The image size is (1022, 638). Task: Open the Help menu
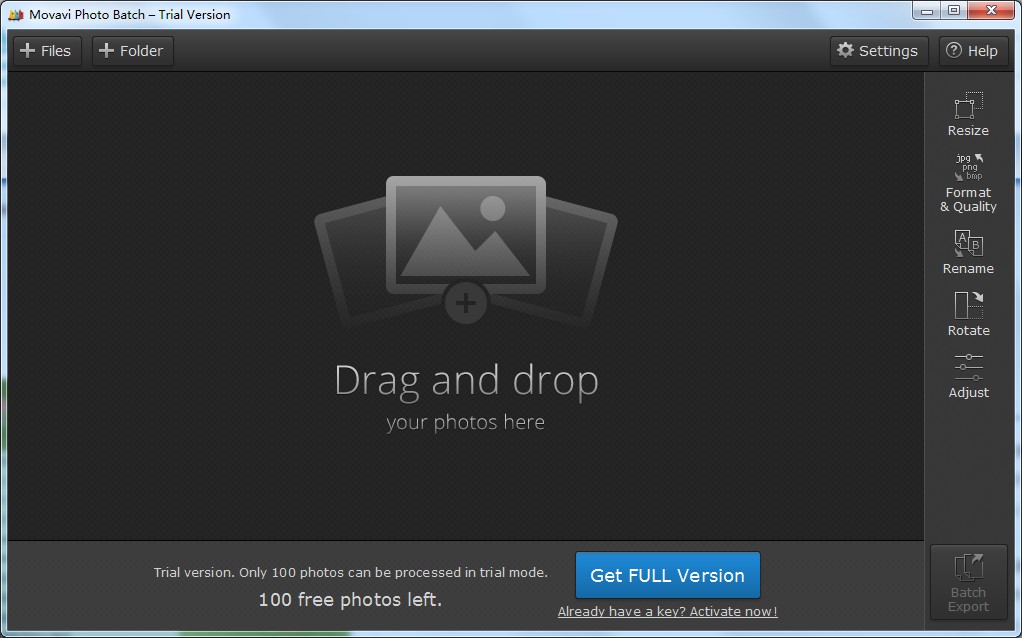click(x=972, y=51)
